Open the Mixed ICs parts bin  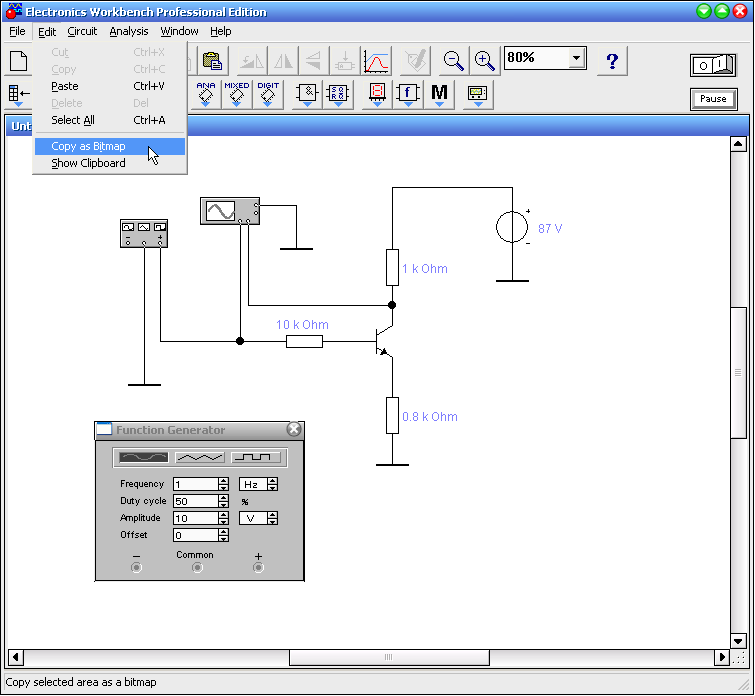click(236, 94)
